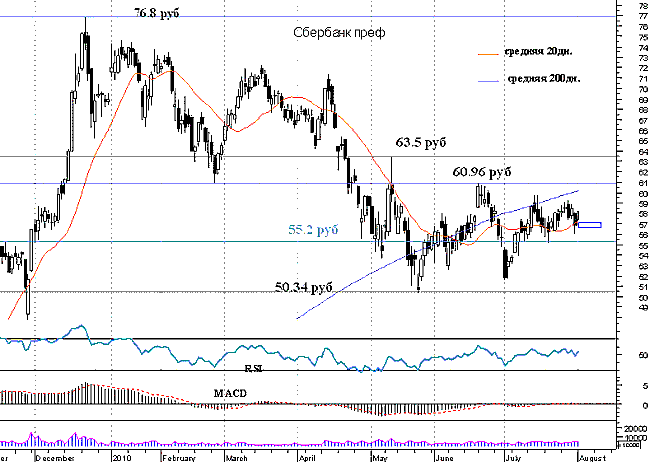Click the 20000 value on volume scale

click(x=636, y=429)
